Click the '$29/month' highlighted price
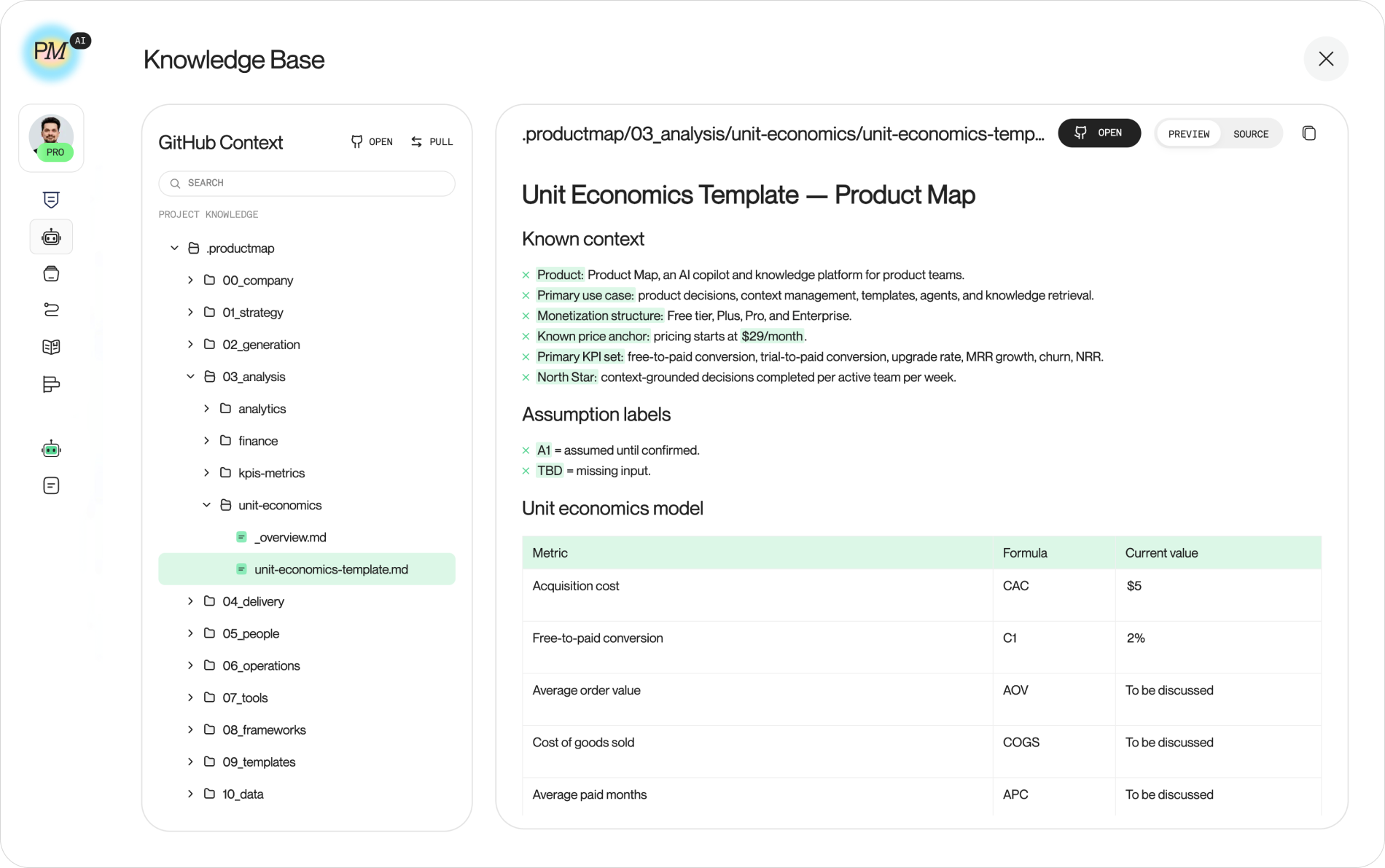 click(x=772, y=336)
